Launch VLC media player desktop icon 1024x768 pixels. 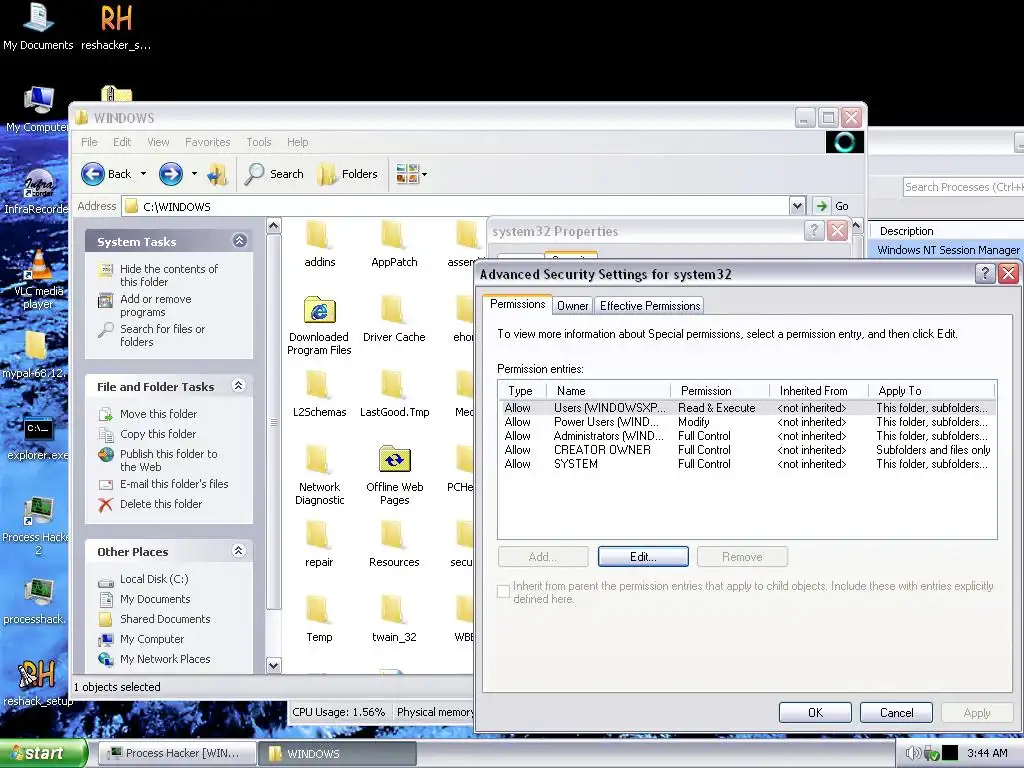tap(38, 280)
